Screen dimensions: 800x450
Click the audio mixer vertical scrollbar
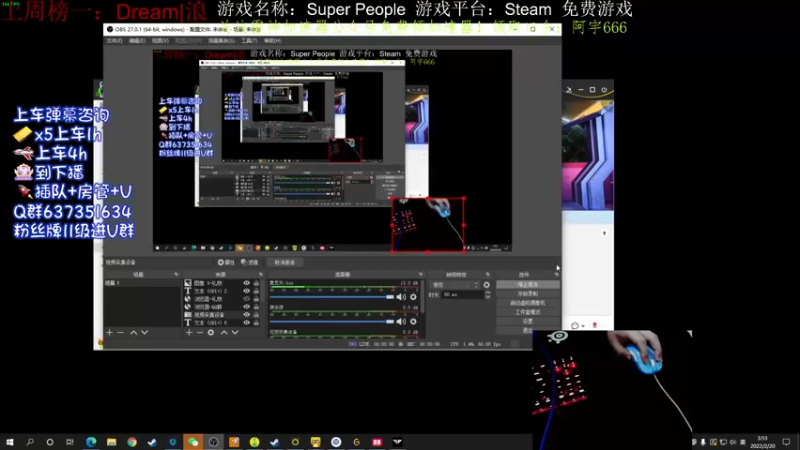coord(422,296)
